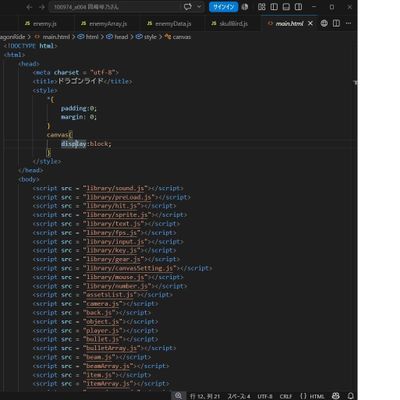Viewport: 400px width, 400px height.
Task: Open the bulletArray.js link
Action: click(x=112, y=348)
